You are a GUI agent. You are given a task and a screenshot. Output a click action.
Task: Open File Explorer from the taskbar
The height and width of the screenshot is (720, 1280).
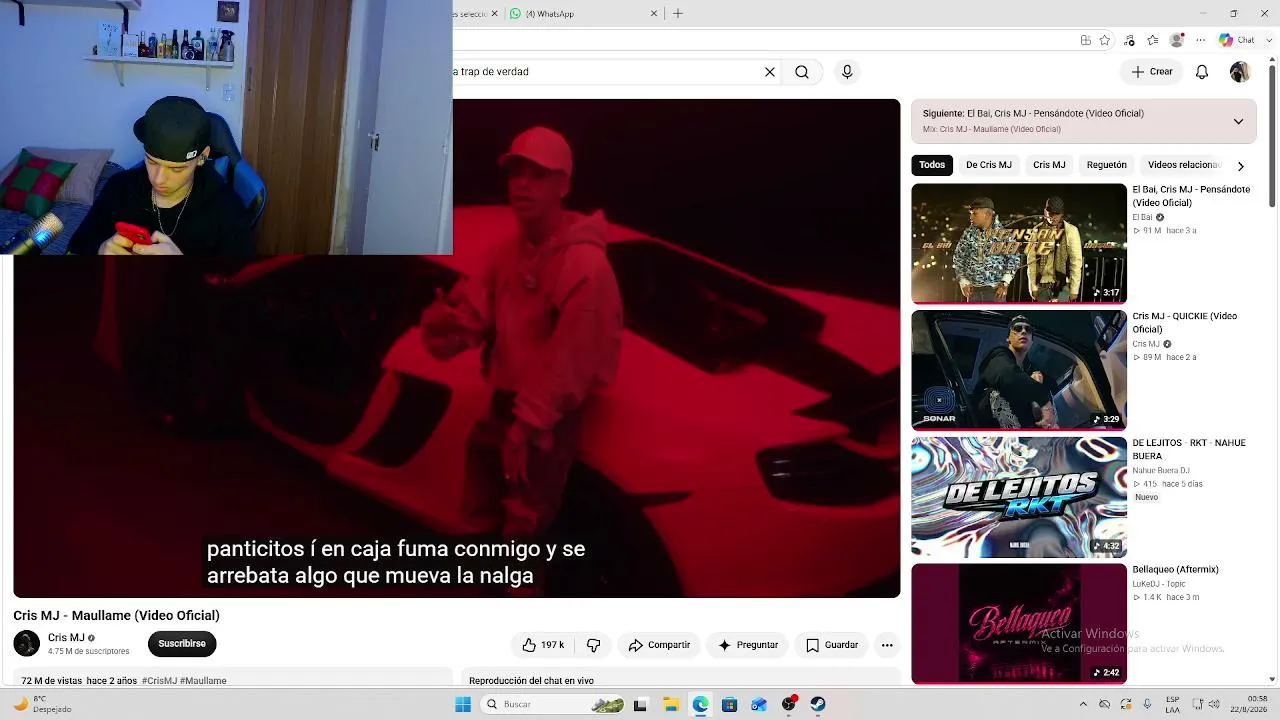point(670,704)
